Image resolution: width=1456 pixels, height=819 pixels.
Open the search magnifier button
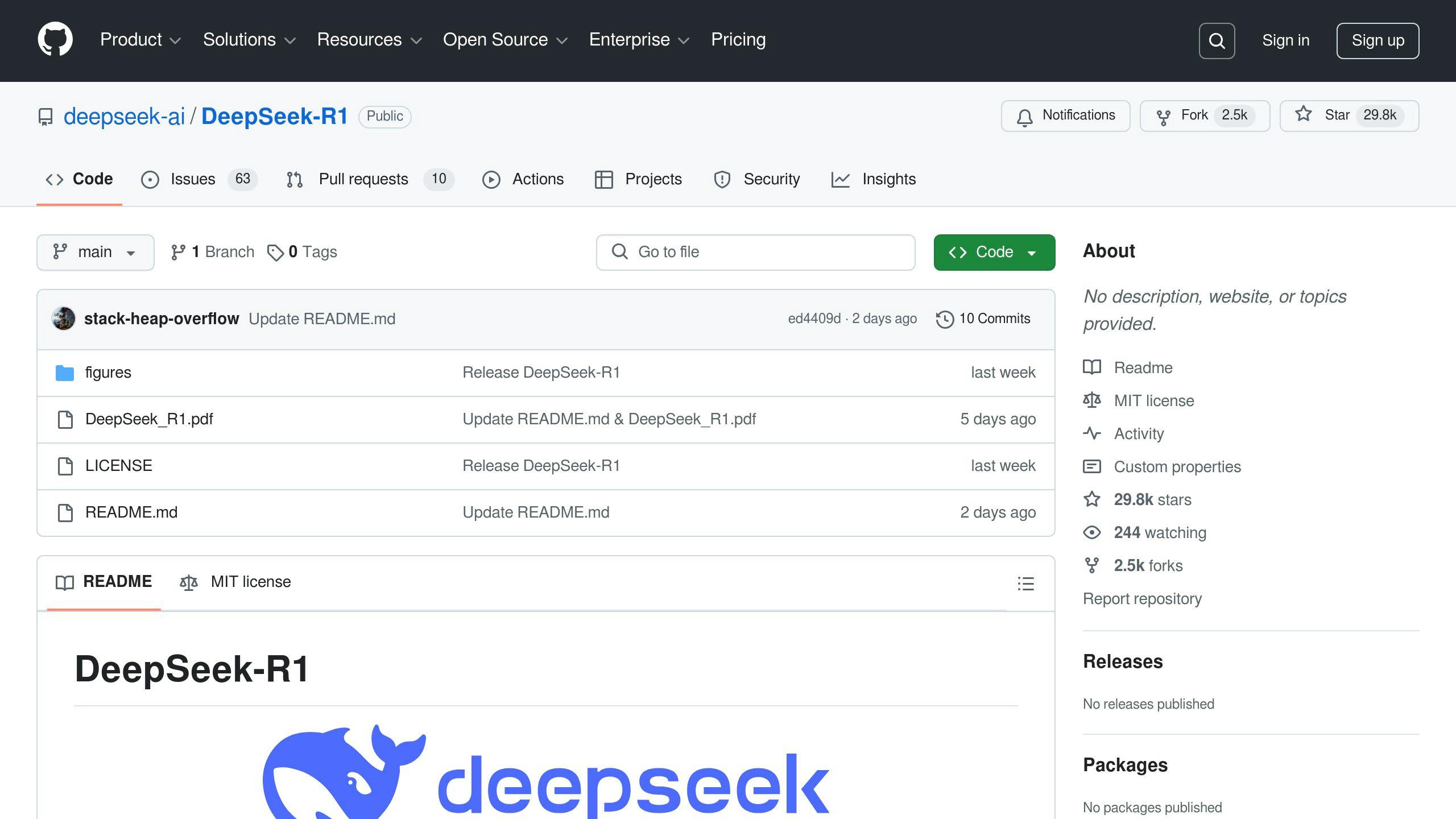click(1217, 40)
